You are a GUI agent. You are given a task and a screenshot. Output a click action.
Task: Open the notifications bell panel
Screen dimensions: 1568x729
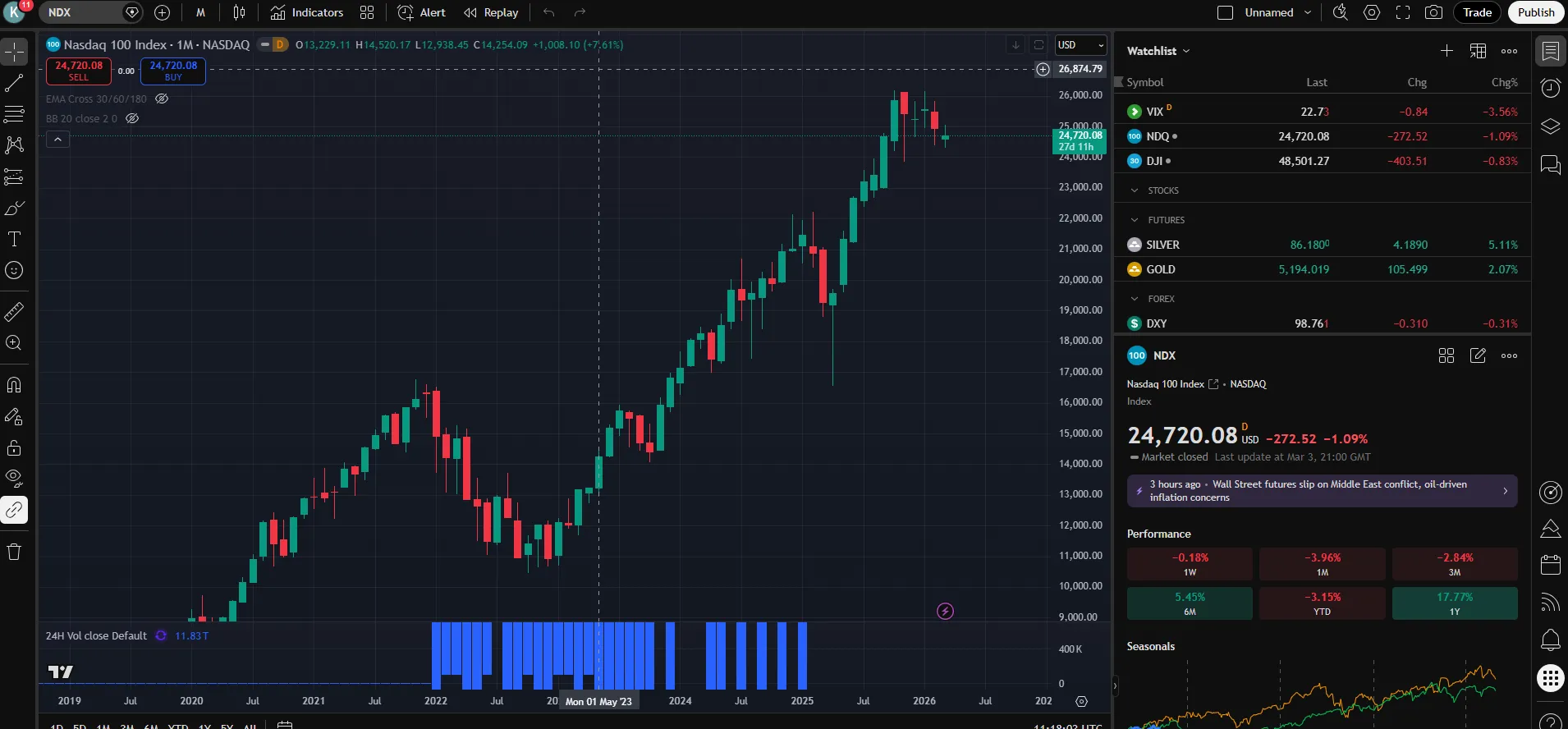pos(1551,640)
